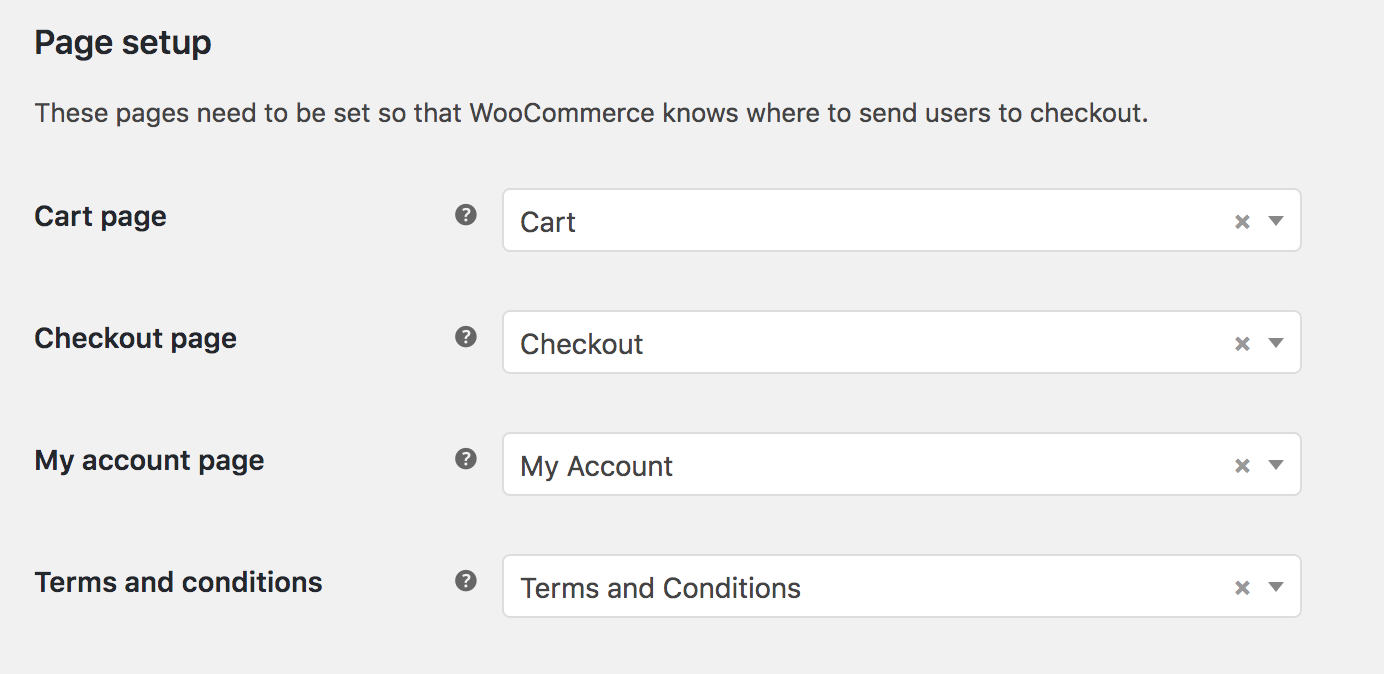The image size is (1384, 674).
Task: Remove the Terms and Conditions selection
Action: [x=1241, y=586]
